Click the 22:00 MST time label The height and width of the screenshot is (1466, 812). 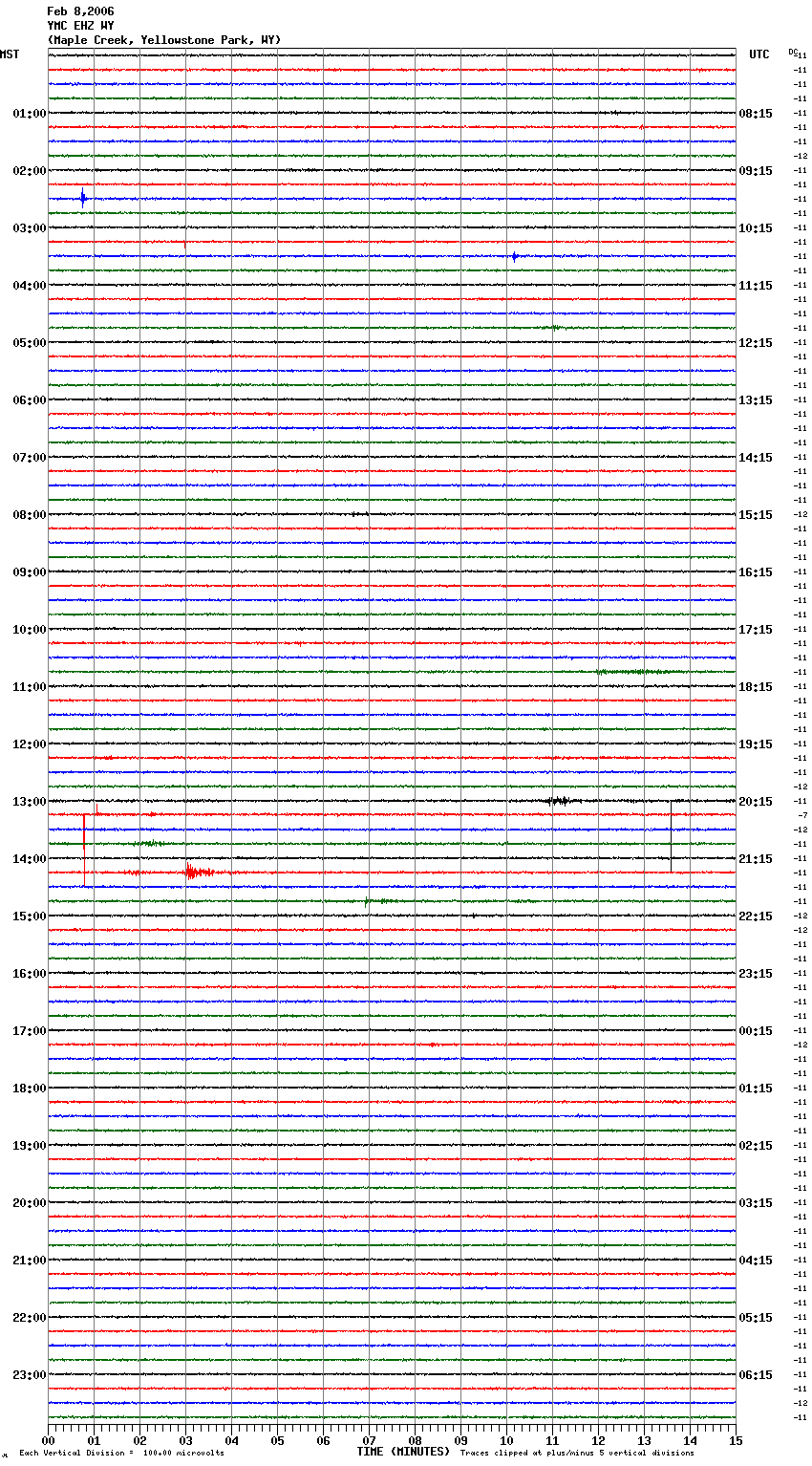tap(30, 1318)
